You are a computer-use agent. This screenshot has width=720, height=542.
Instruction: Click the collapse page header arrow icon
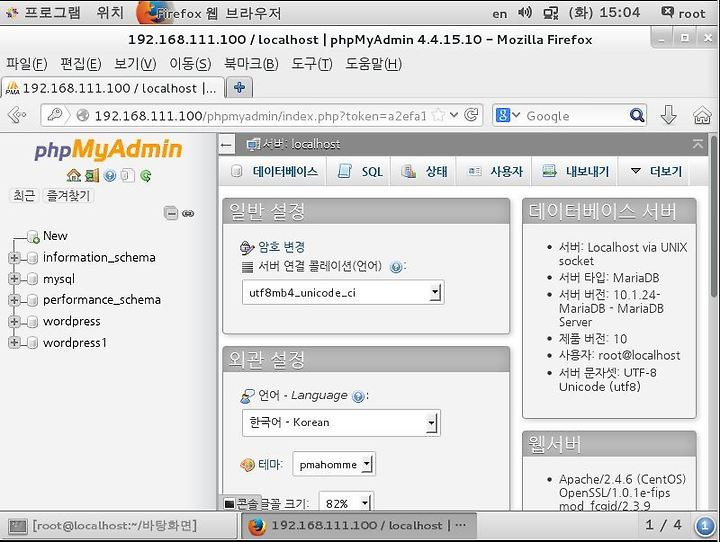698,144
